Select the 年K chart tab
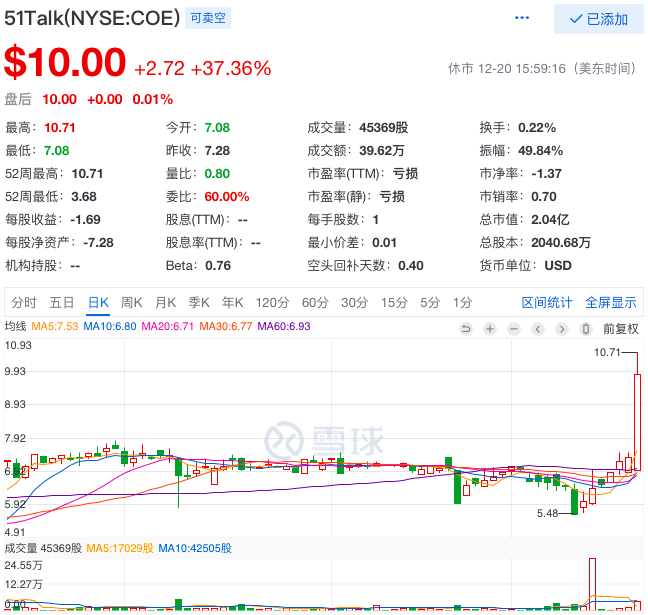 click(232, 303)
